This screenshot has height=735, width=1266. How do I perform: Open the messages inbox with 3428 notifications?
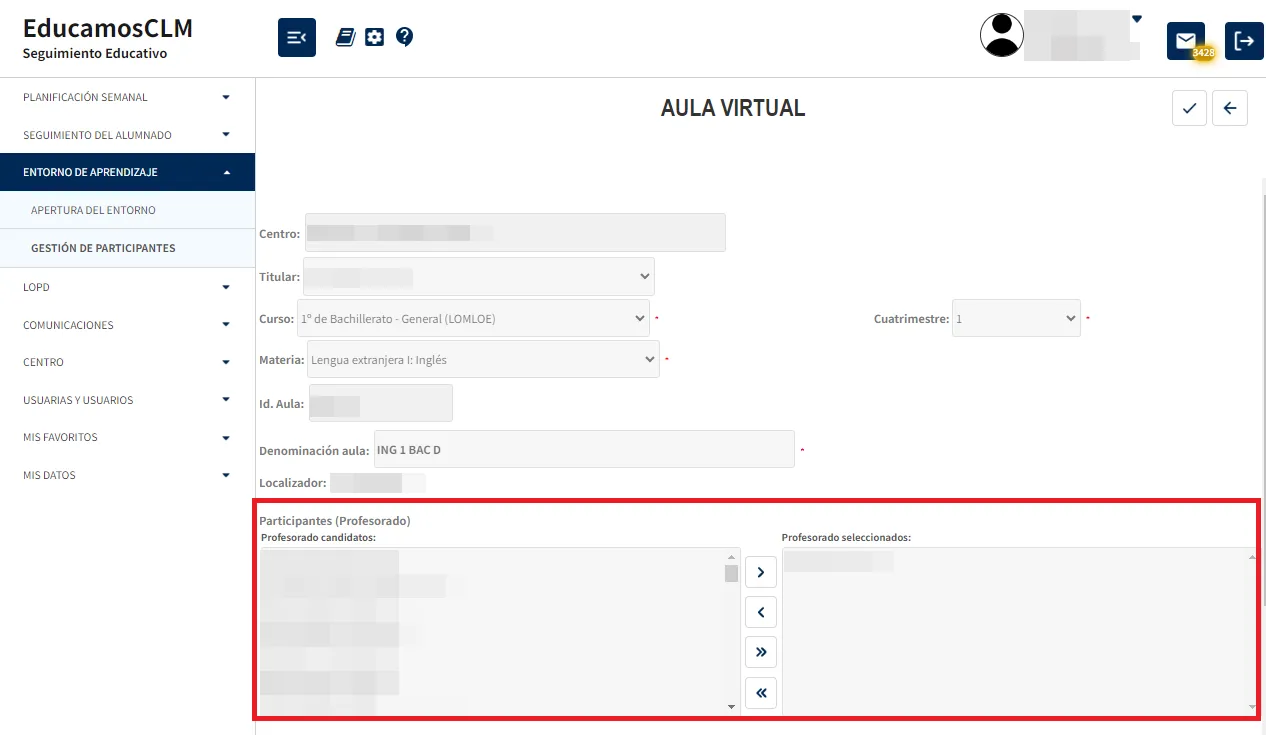pos(1186,40)
